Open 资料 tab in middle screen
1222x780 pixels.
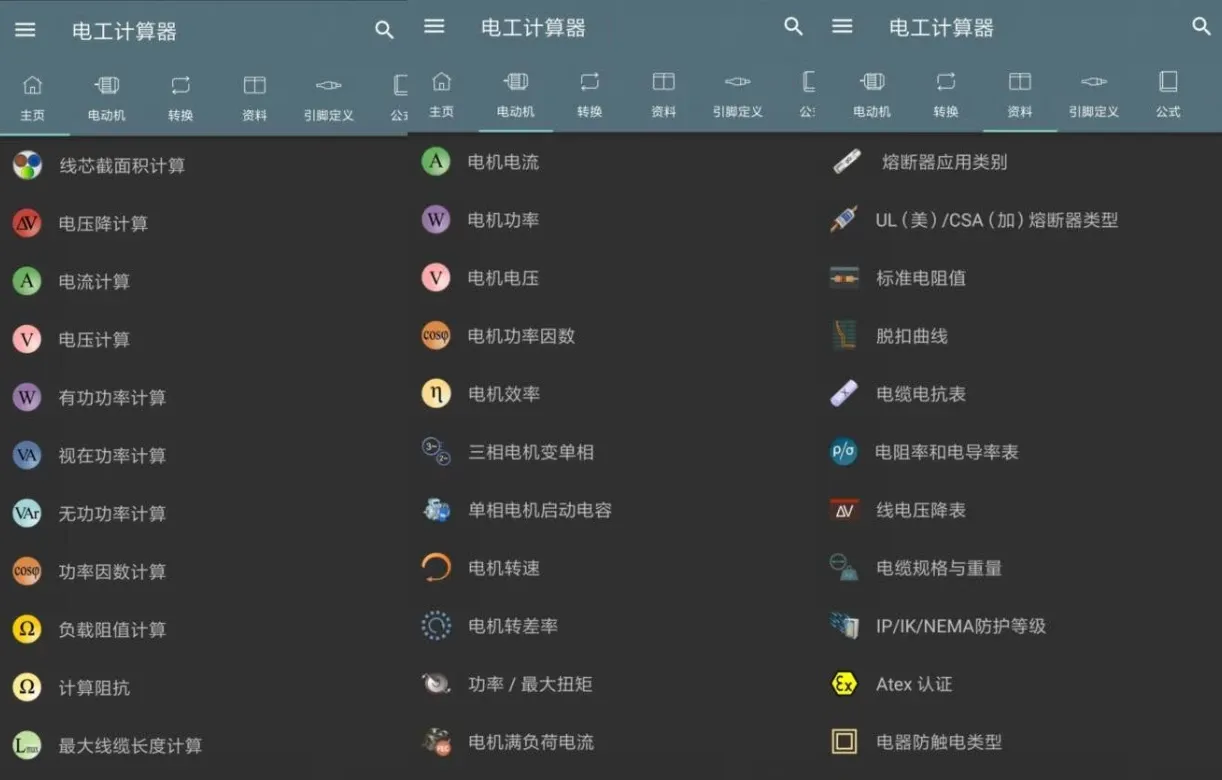pos(664,96)
